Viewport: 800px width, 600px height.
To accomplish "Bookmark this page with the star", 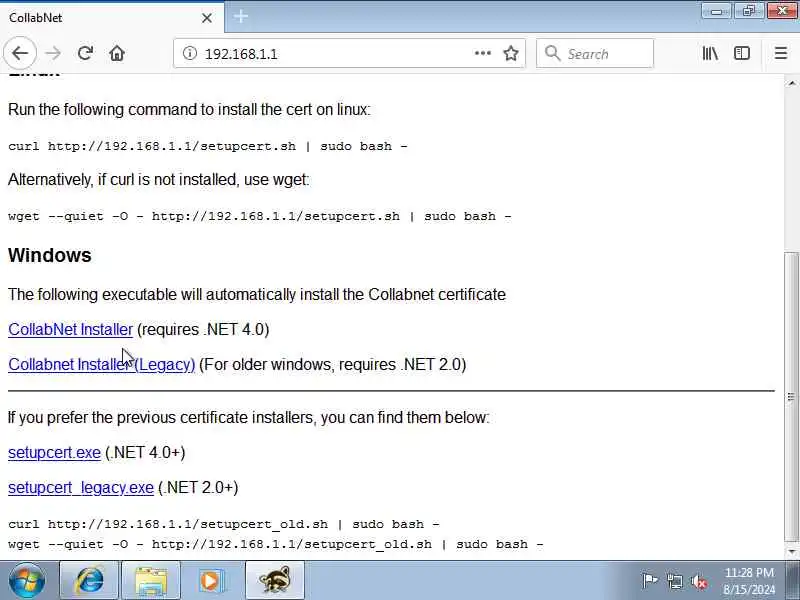I will pos(511,53).
